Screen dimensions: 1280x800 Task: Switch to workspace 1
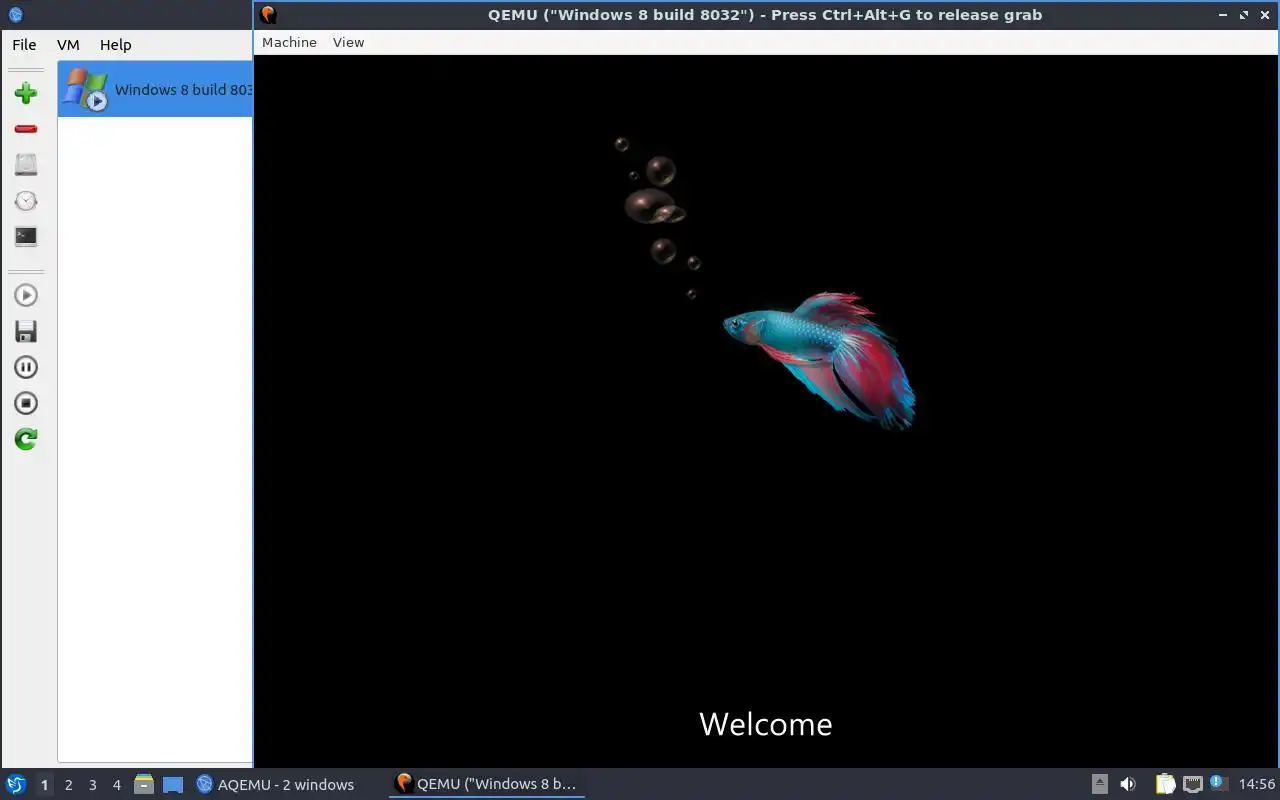[x=44, y=785]
